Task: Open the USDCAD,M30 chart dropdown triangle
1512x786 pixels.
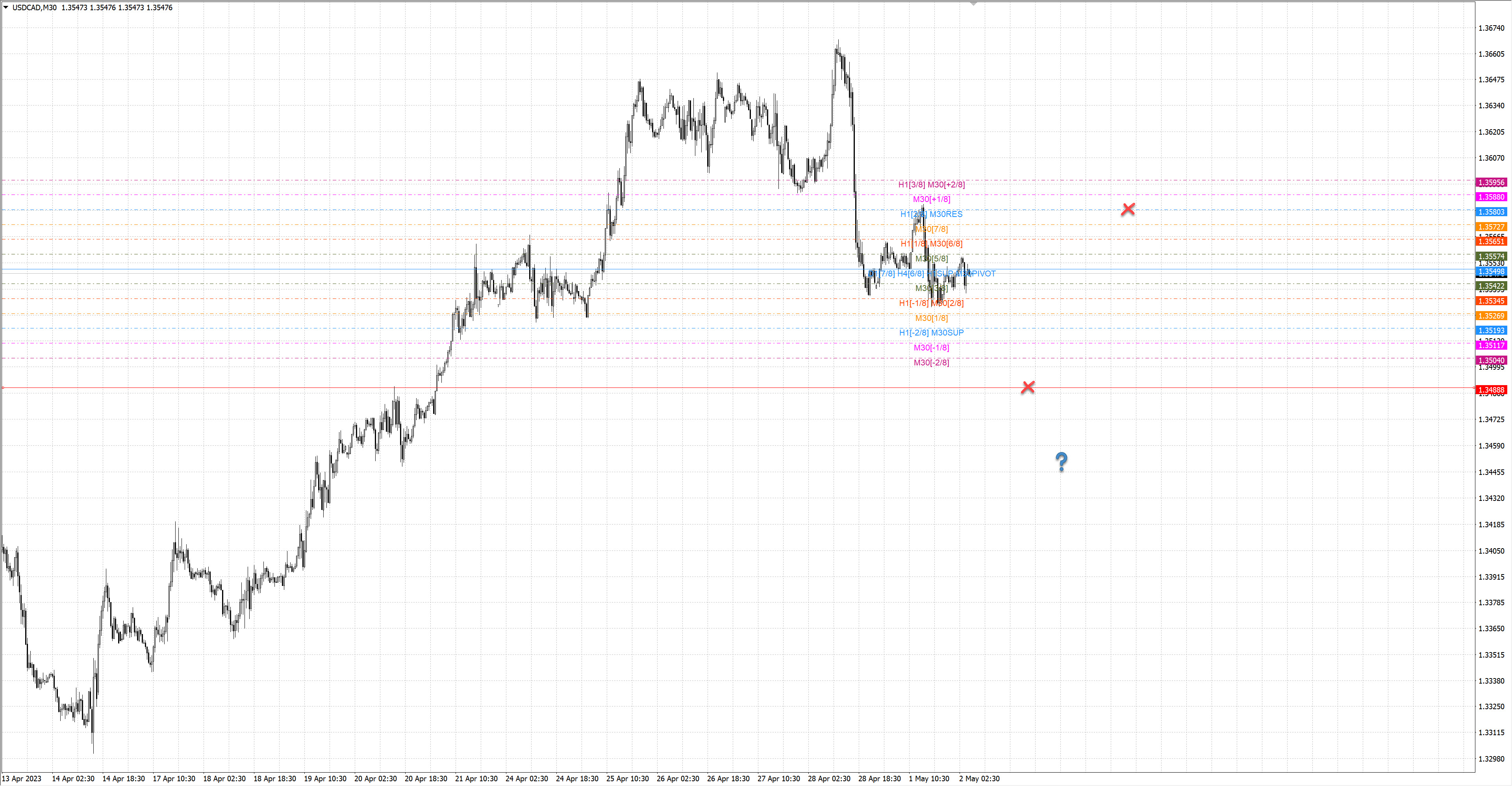Action: 6,7
